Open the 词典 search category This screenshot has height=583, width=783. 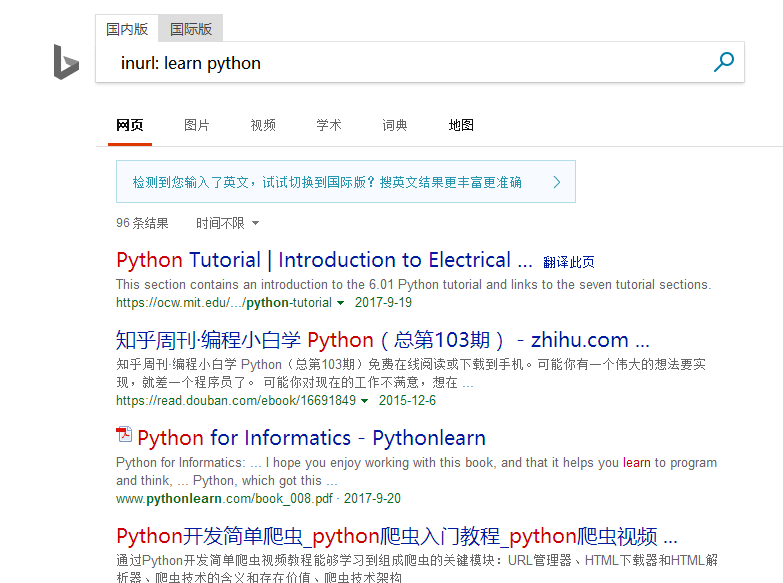pyautogui.click(x=395, y=125)
